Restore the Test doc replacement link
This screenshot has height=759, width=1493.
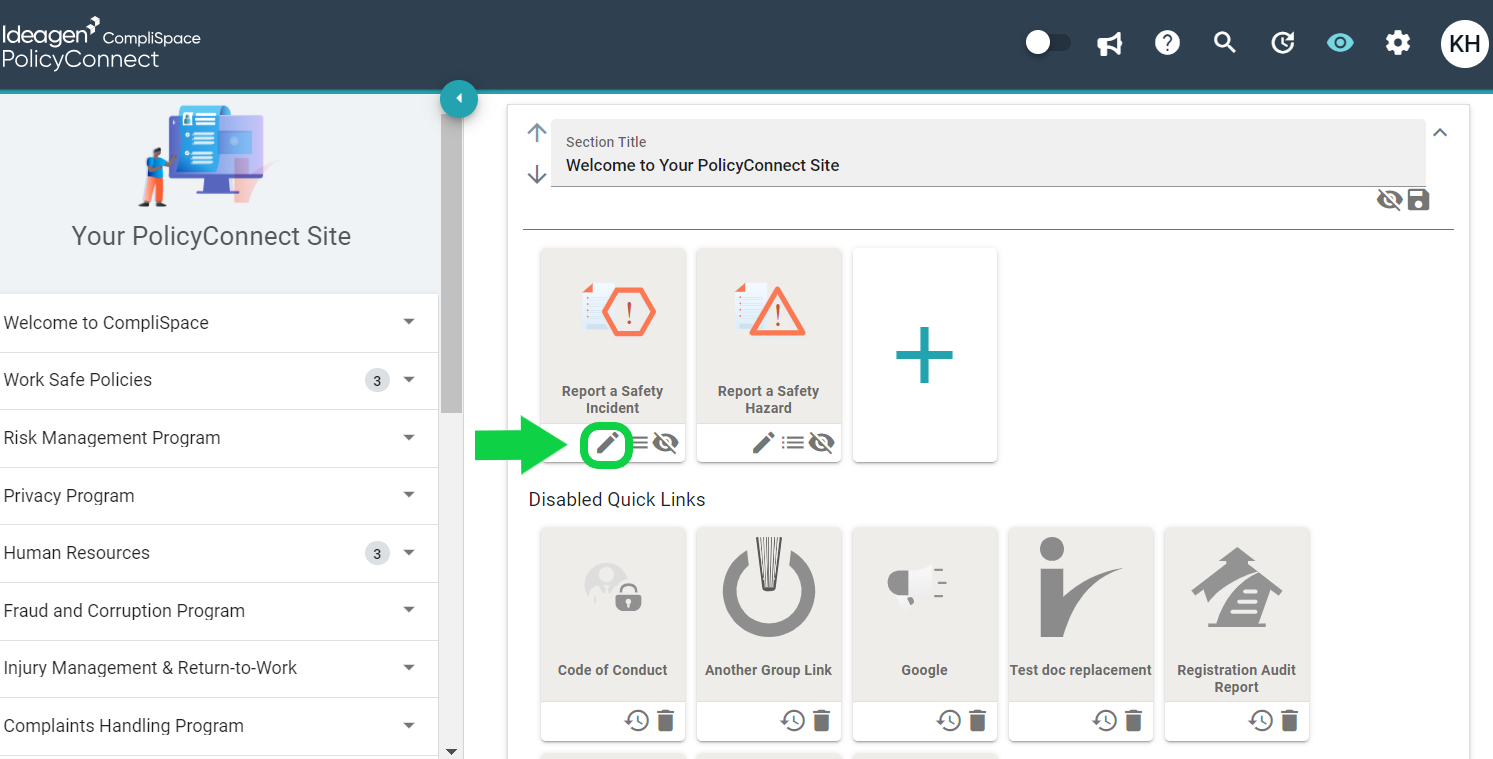[x=1105, y=720]
